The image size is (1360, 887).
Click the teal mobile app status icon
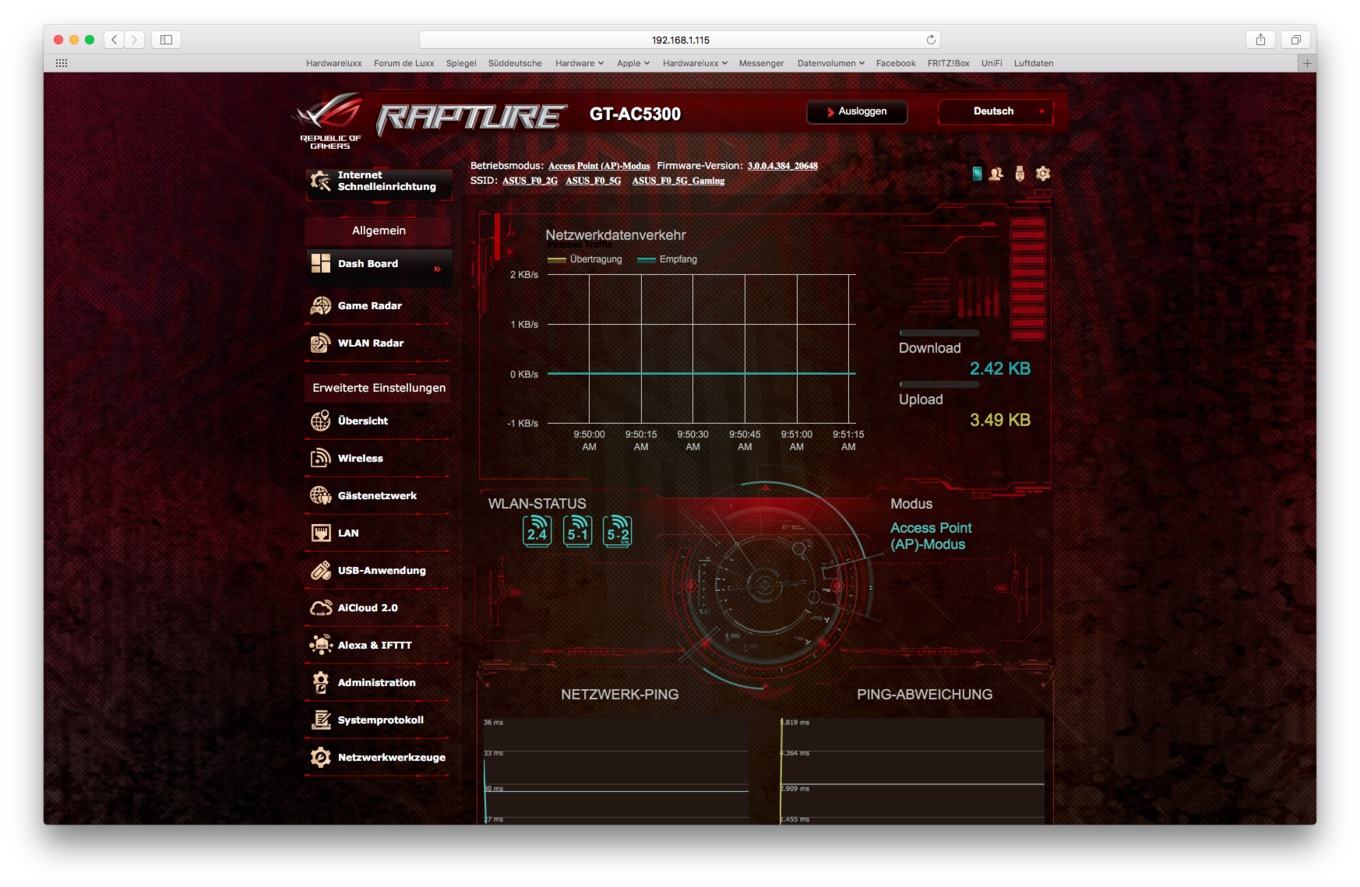tap(977, 173)
